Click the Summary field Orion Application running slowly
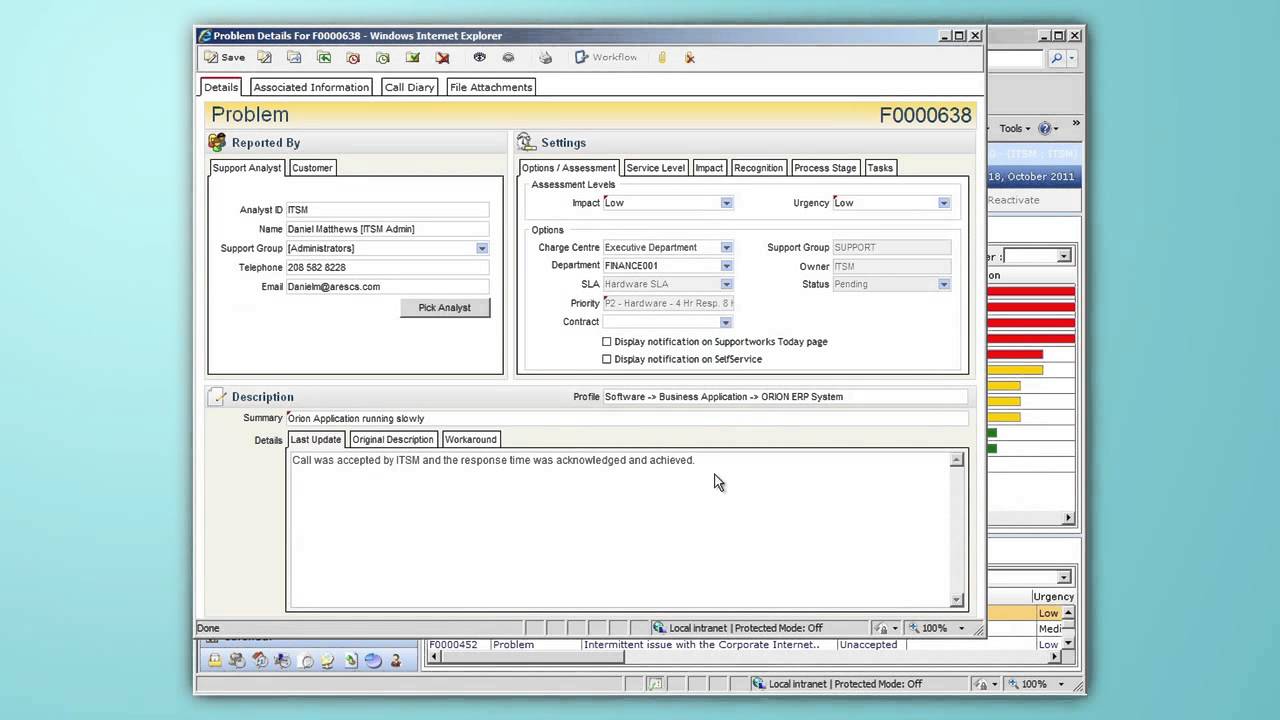Viewport: 1280px width, 720px height. pos(627,418)
